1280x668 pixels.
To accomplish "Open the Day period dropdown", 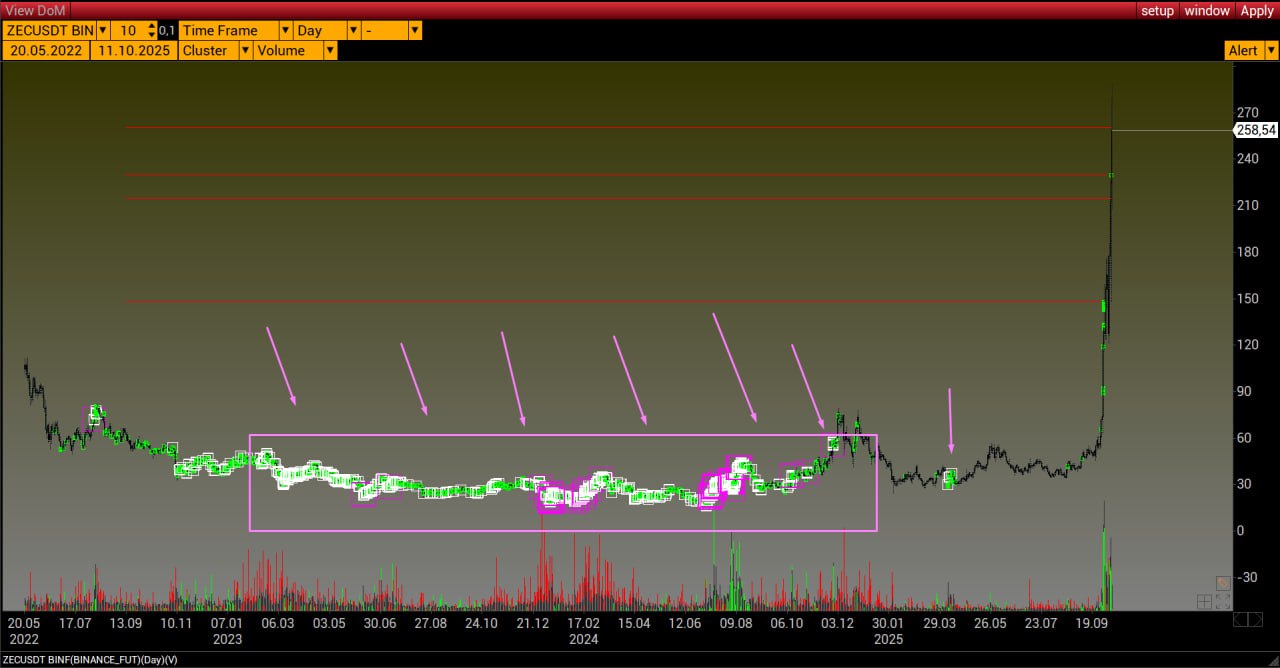I will [x=353, y=31].
